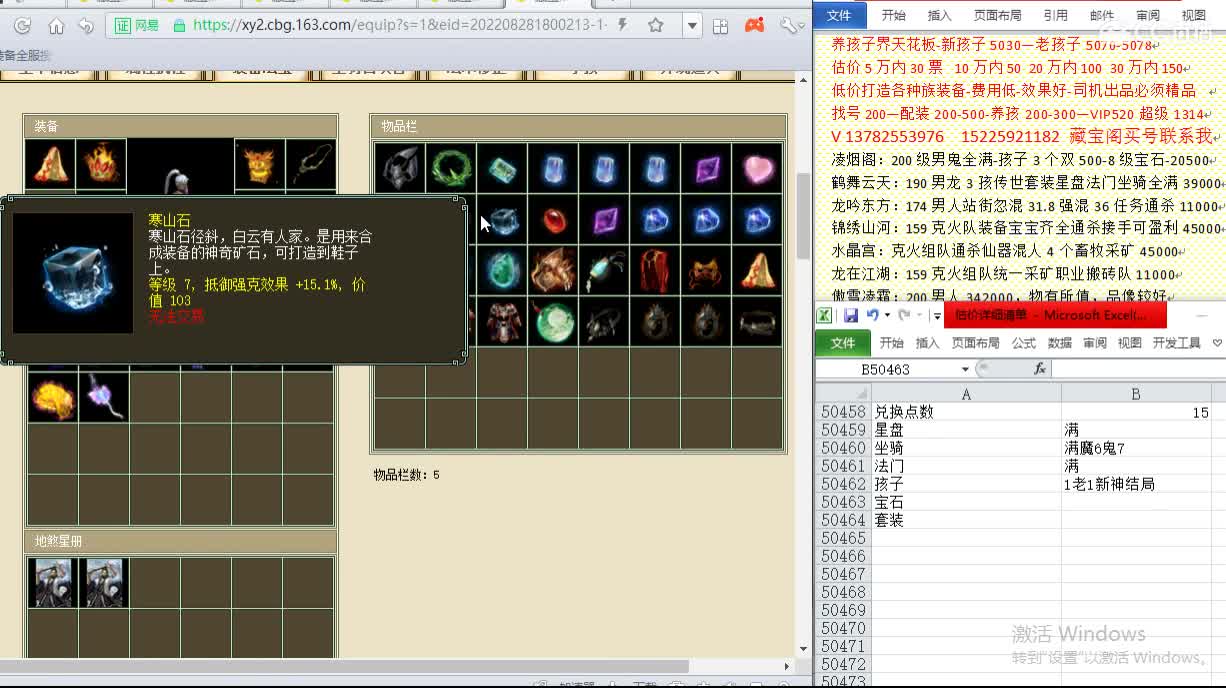Select the teal gem in inventory

point(502,169)
